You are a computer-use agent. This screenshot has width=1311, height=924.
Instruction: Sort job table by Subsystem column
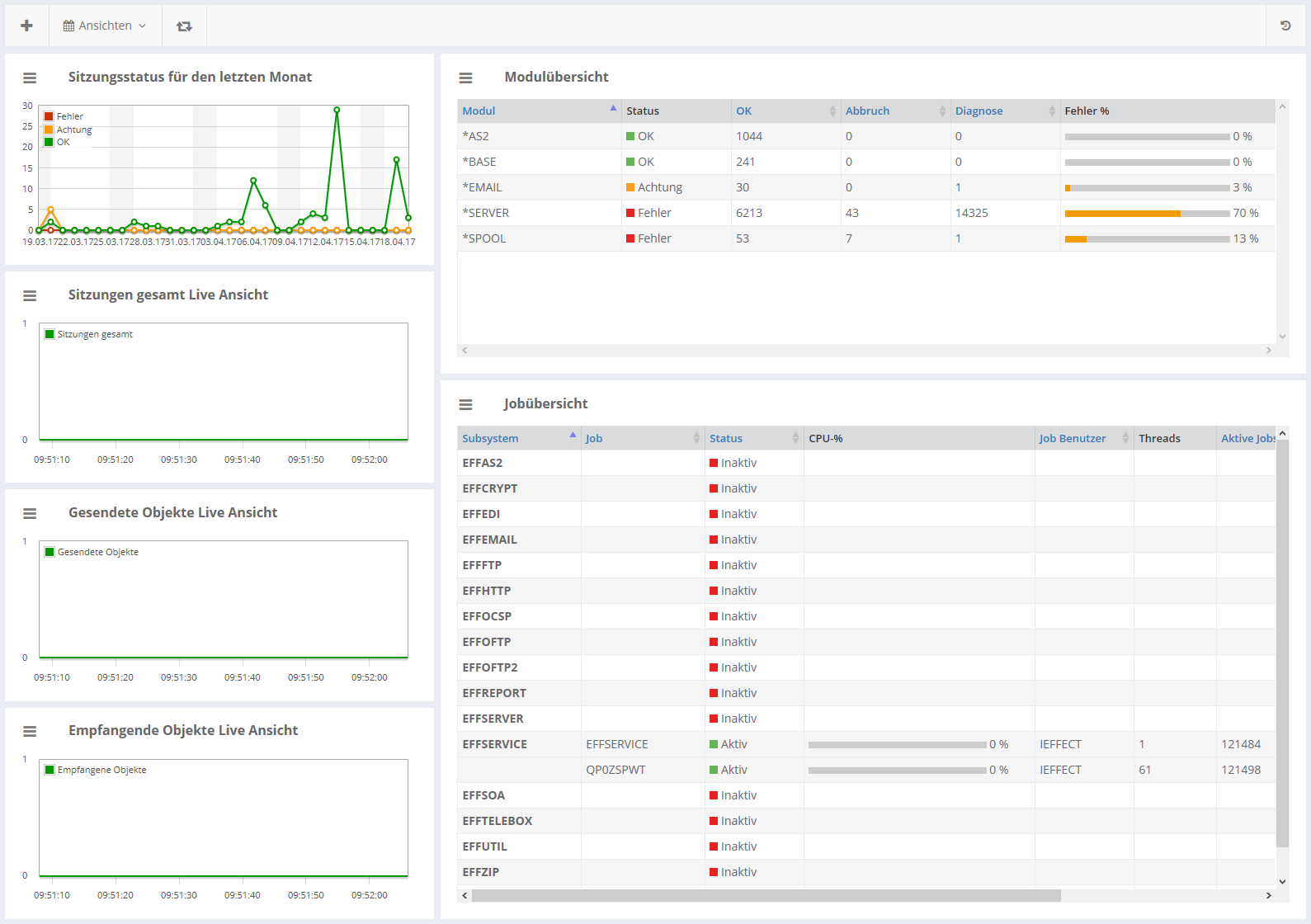(x=491, y=438)
